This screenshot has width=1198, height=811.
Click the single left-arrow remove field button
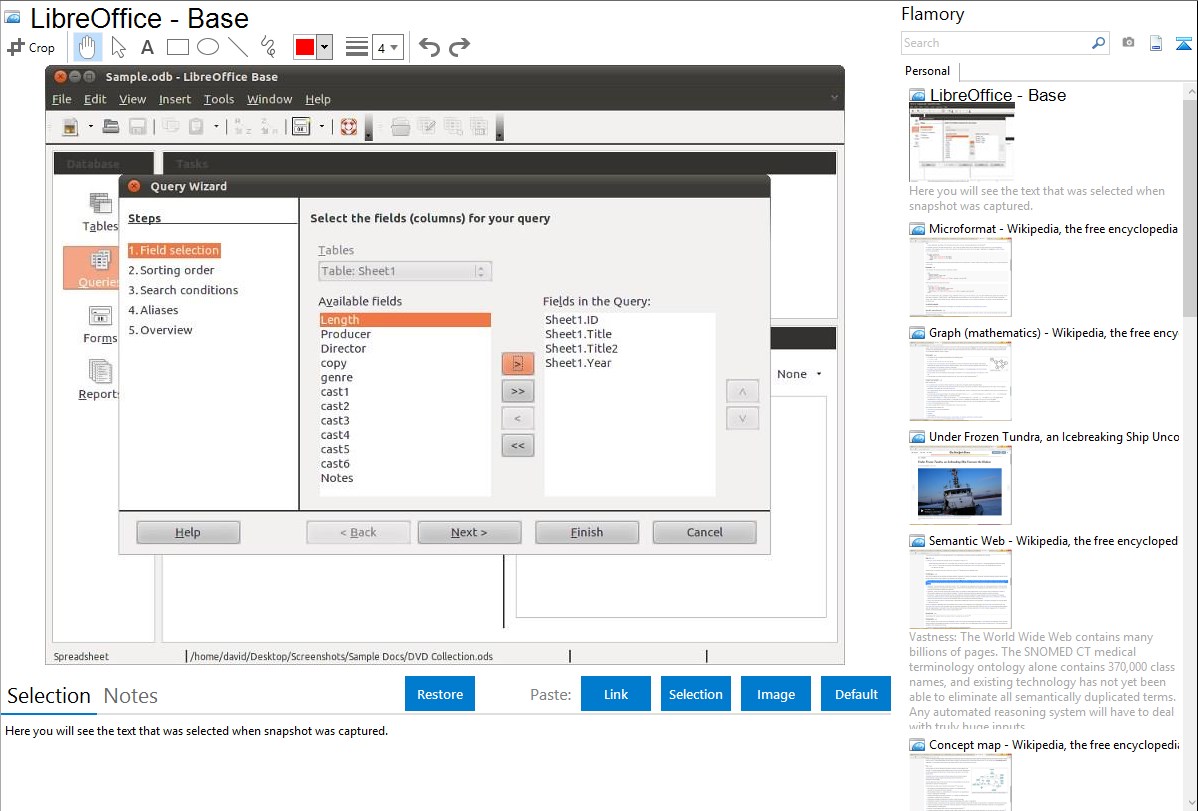point(517,418)
